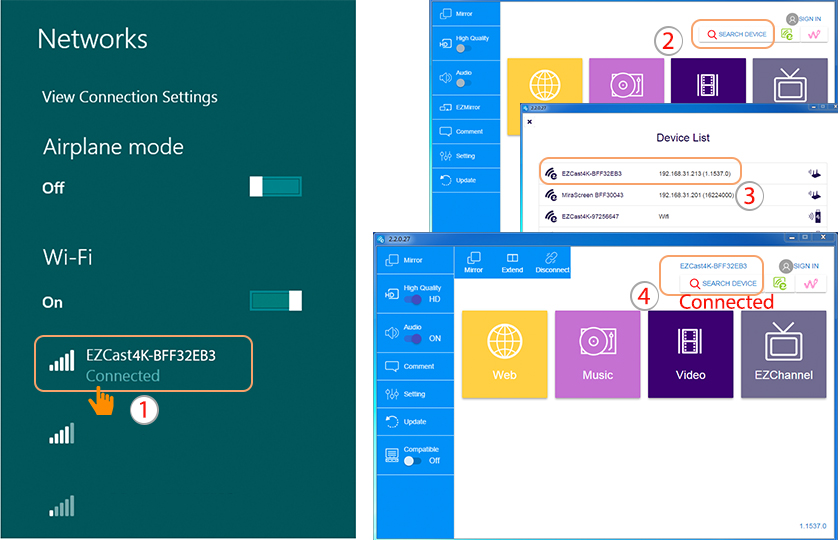This screenshot has height=540, width=838.
Task: Open the EZChannel tile in front window
Action: [x=783, y=354]
